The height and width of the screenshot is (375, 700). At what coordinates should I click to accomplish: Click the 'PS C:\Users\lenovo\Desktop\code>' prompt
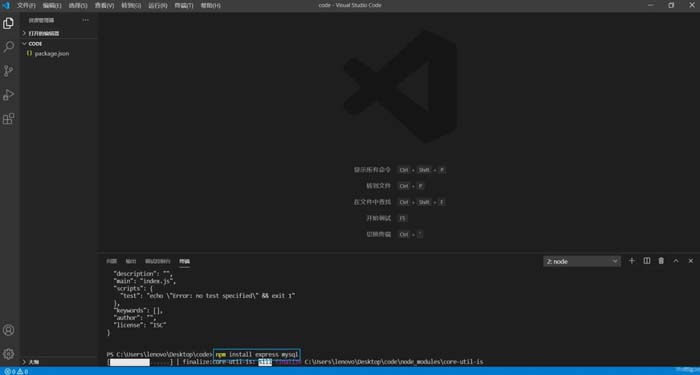click(x=160, y=354)
